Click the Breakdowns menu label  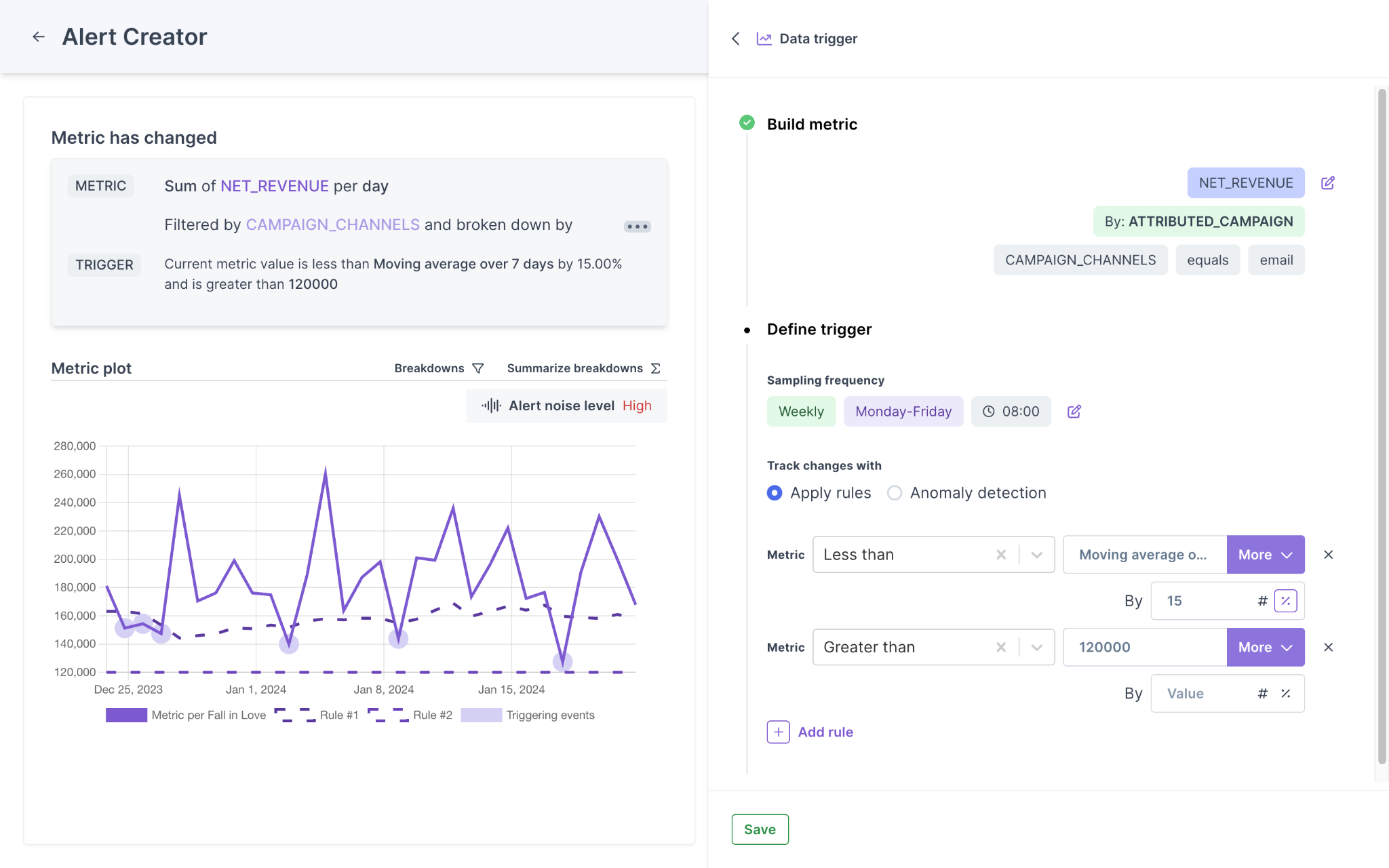click(429, 368)
